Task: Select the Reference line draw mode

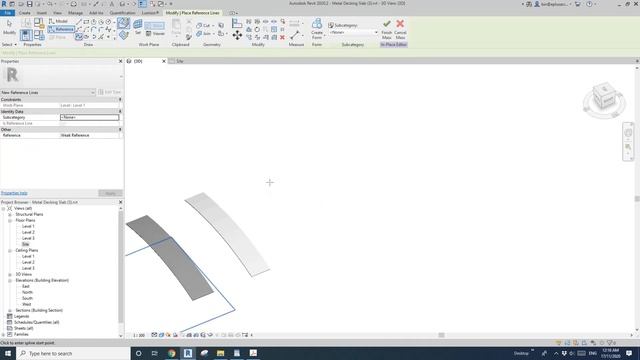Action: click(61, 29)
